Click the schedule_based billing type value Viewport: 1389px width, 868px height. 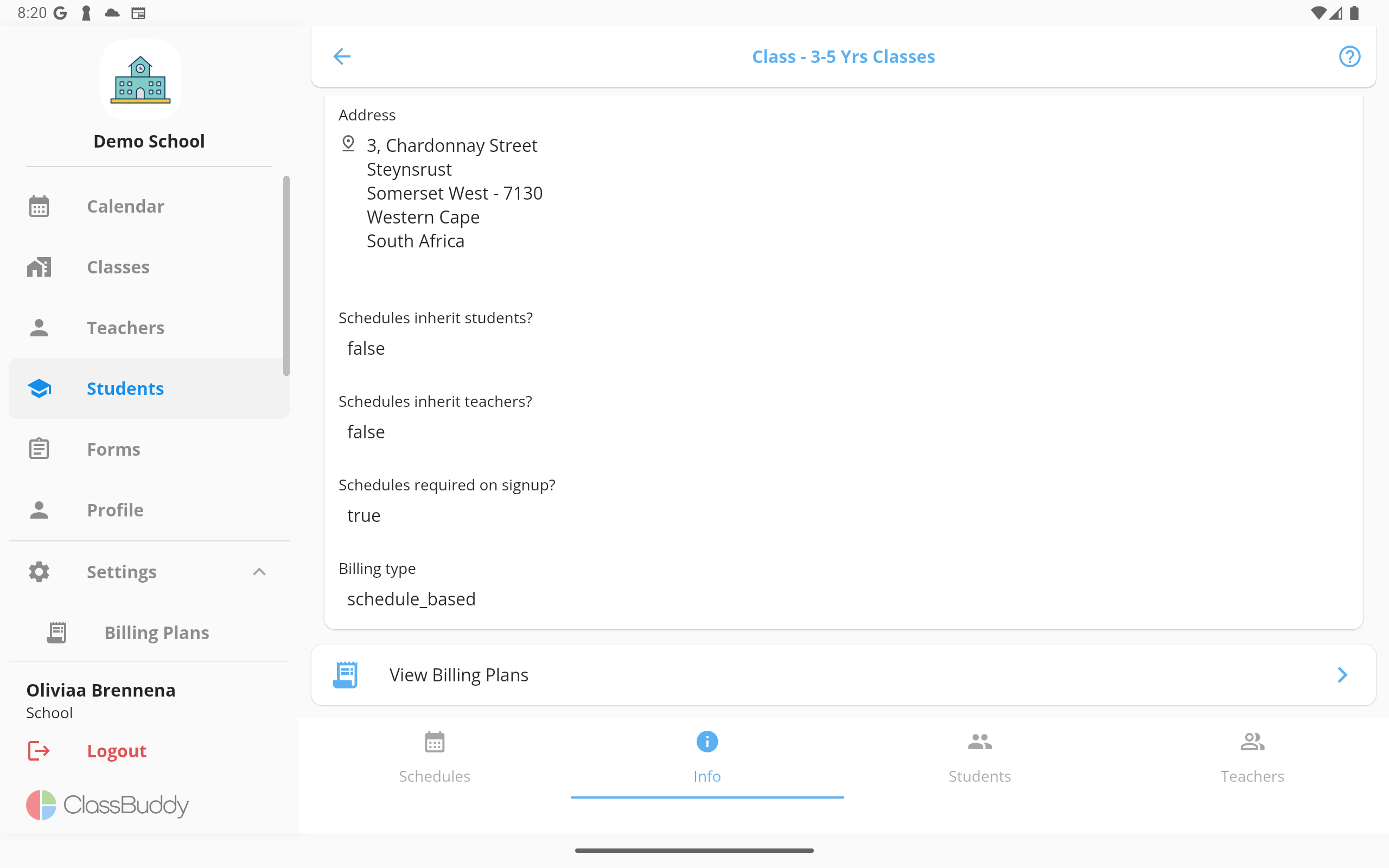tap(411, 599)
